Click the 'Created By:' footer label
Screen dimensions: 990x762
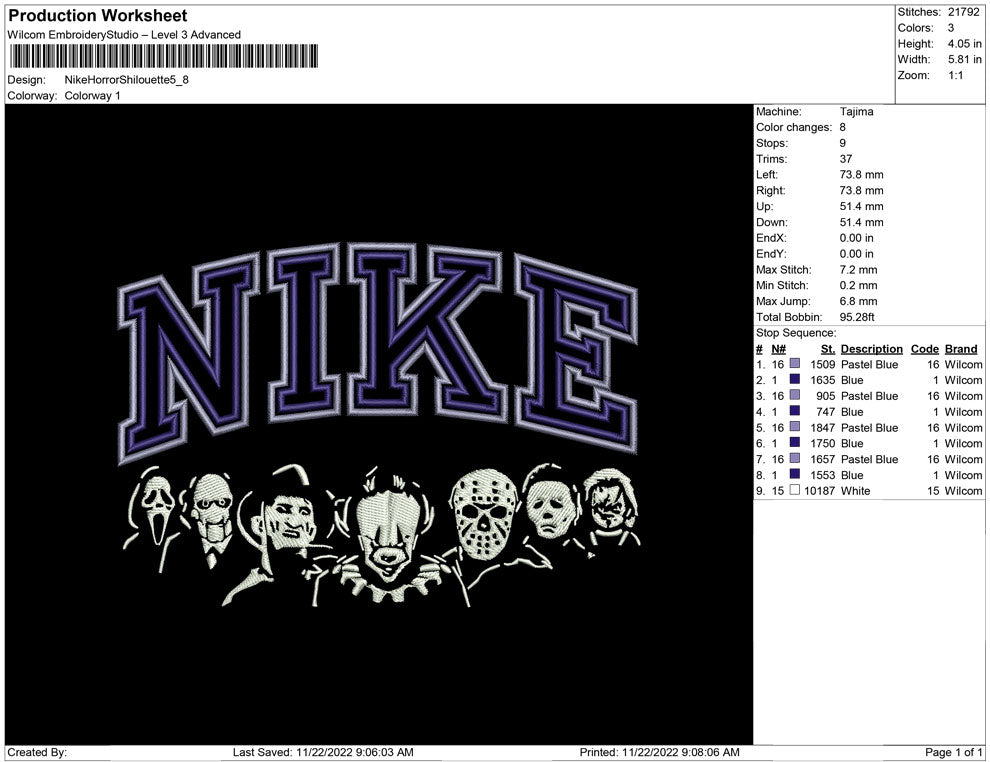click(37, 752)
